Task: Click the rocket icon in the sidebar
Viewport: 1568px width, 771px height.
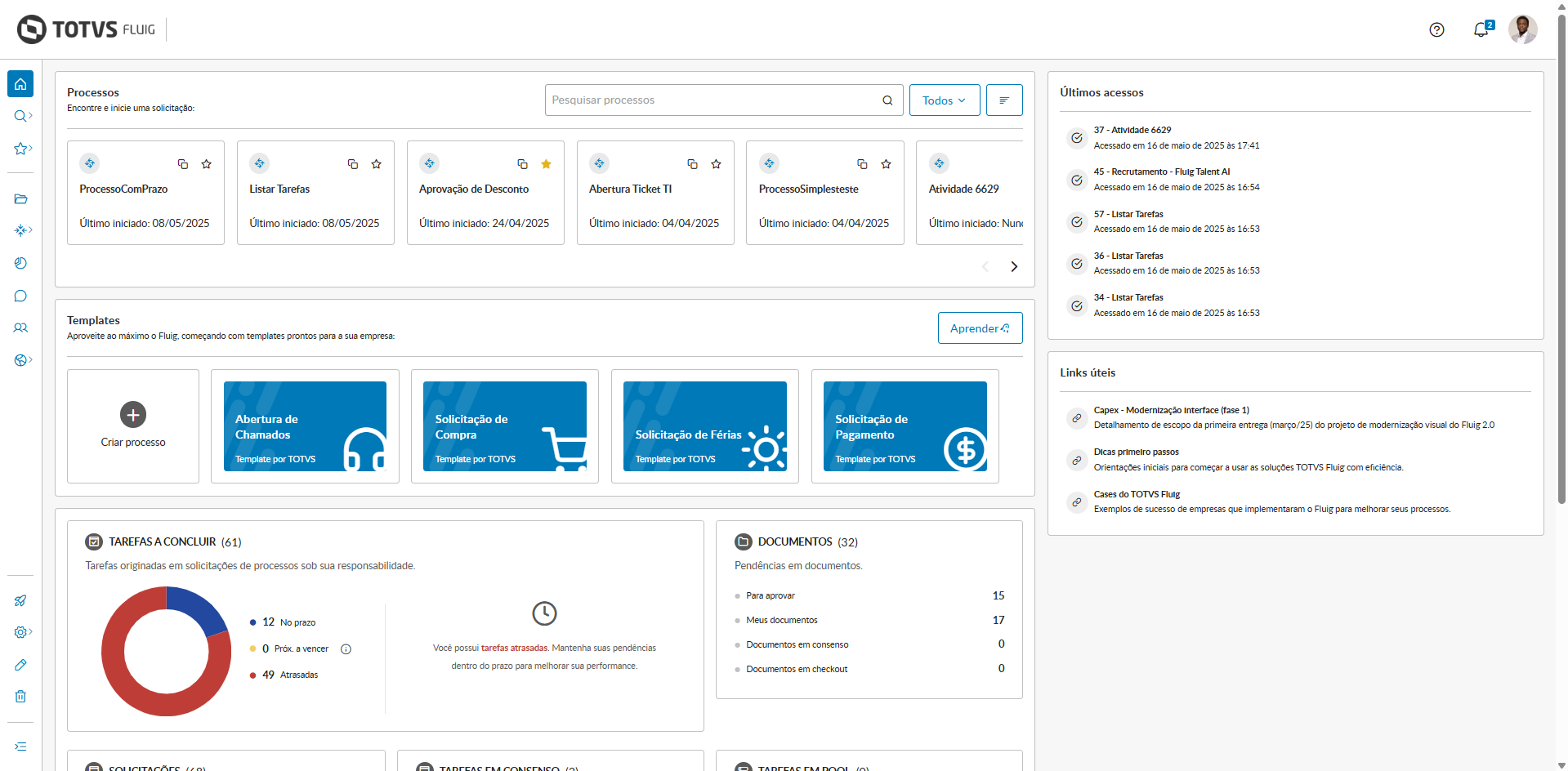Action: point(20,600)
